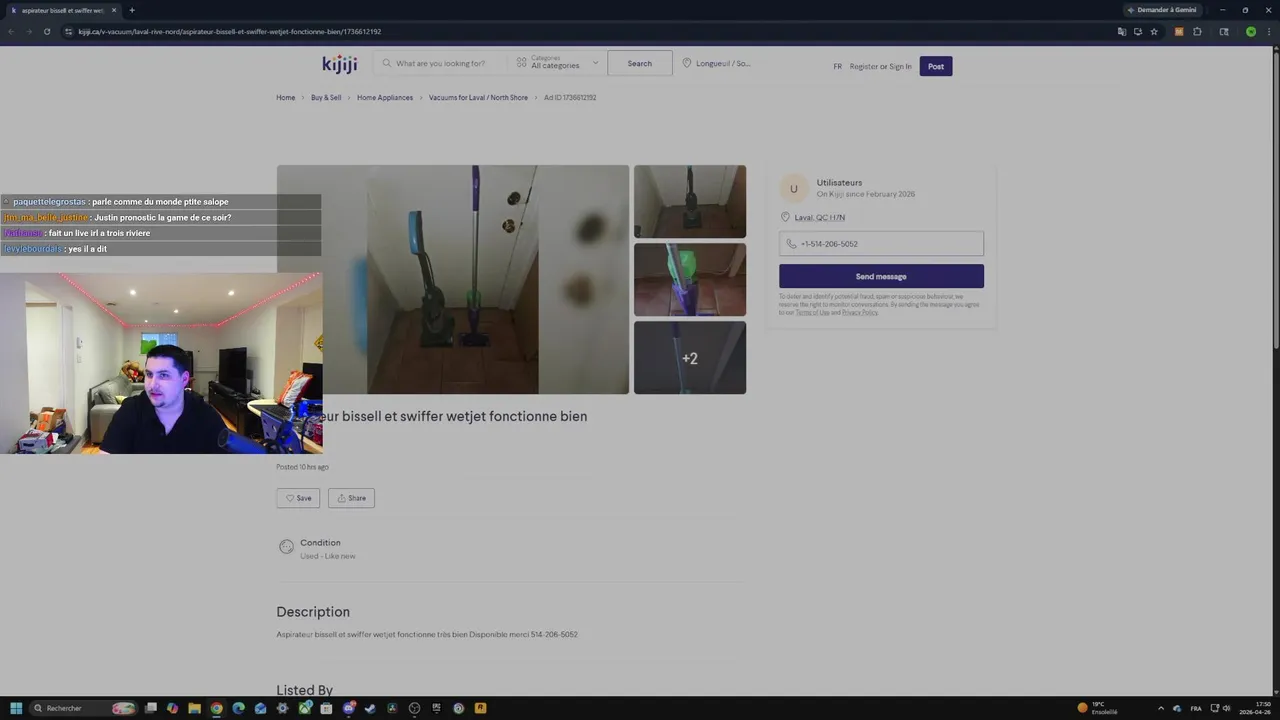Open the +2 more photos thumbnail
Image resolution: width=1280 pixels, height=720 pixels.
(690, 358)
